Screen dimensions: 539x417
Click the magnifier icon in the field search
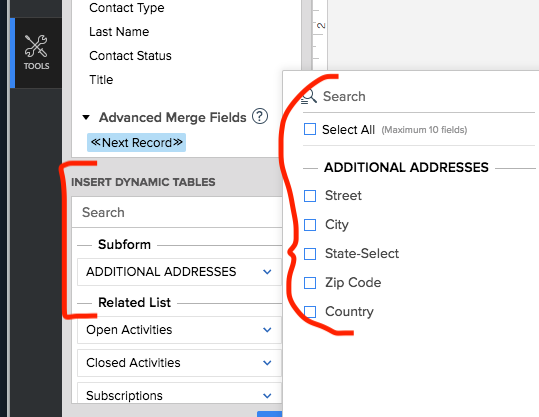(x=309, y=97)
